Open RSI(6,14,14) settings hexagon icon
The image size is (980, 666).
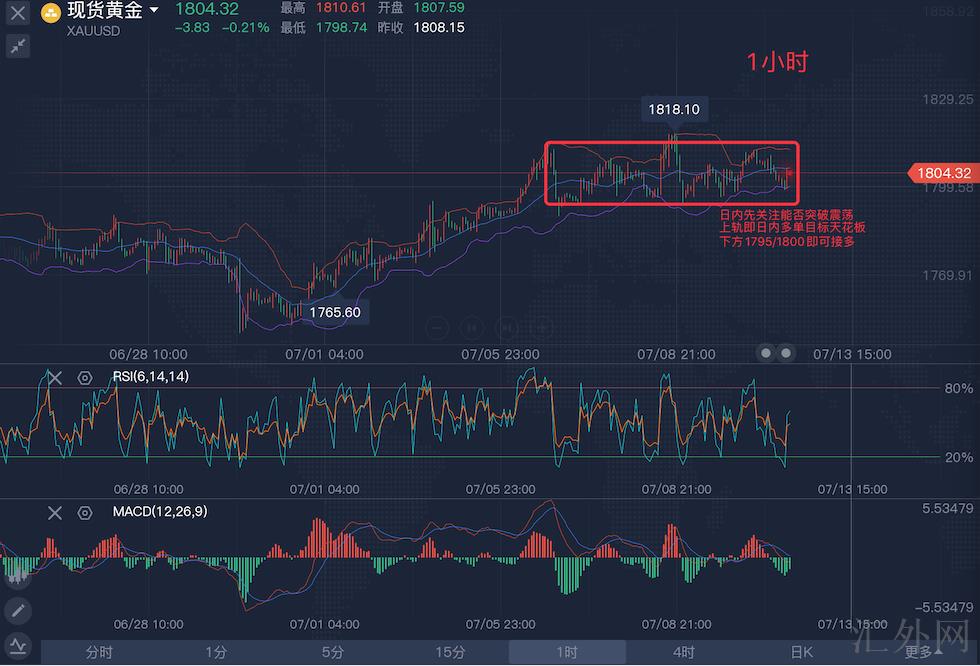pos(85,378)
